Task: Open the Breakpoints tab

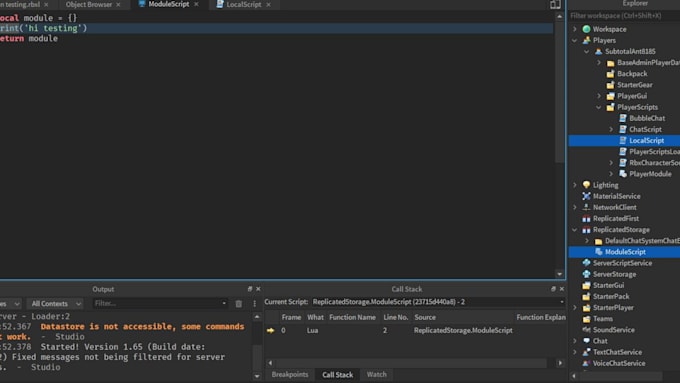Action: (290, 374)
